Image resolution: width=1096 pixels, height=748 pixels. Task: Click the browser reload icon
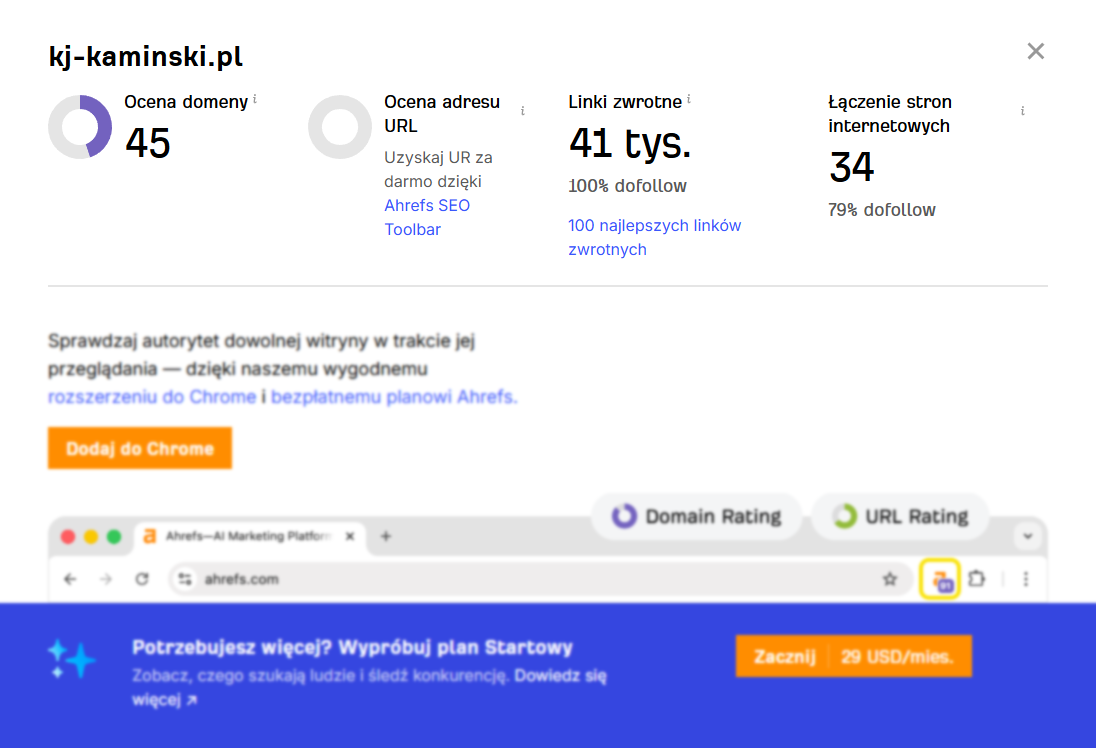(142, 579)
